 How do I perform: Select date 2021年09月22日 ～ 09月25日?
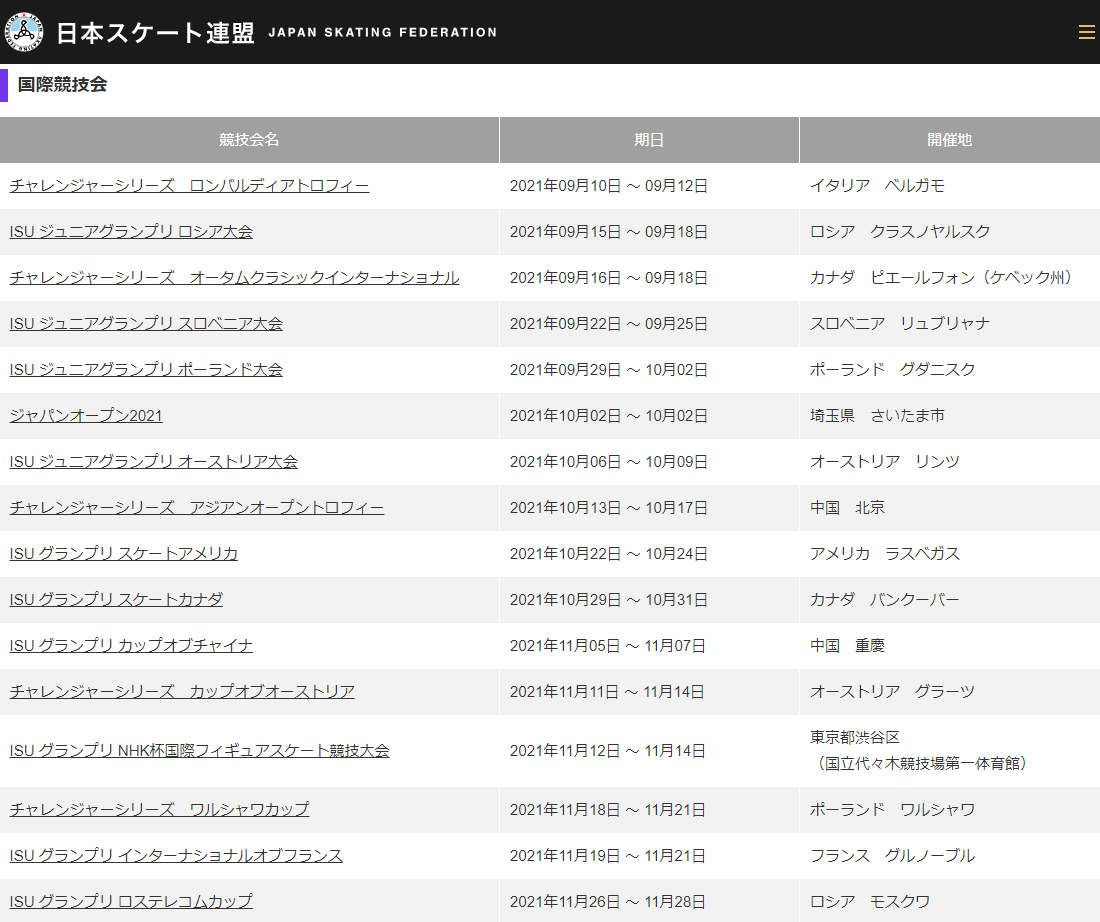click(x=608, y=323)
